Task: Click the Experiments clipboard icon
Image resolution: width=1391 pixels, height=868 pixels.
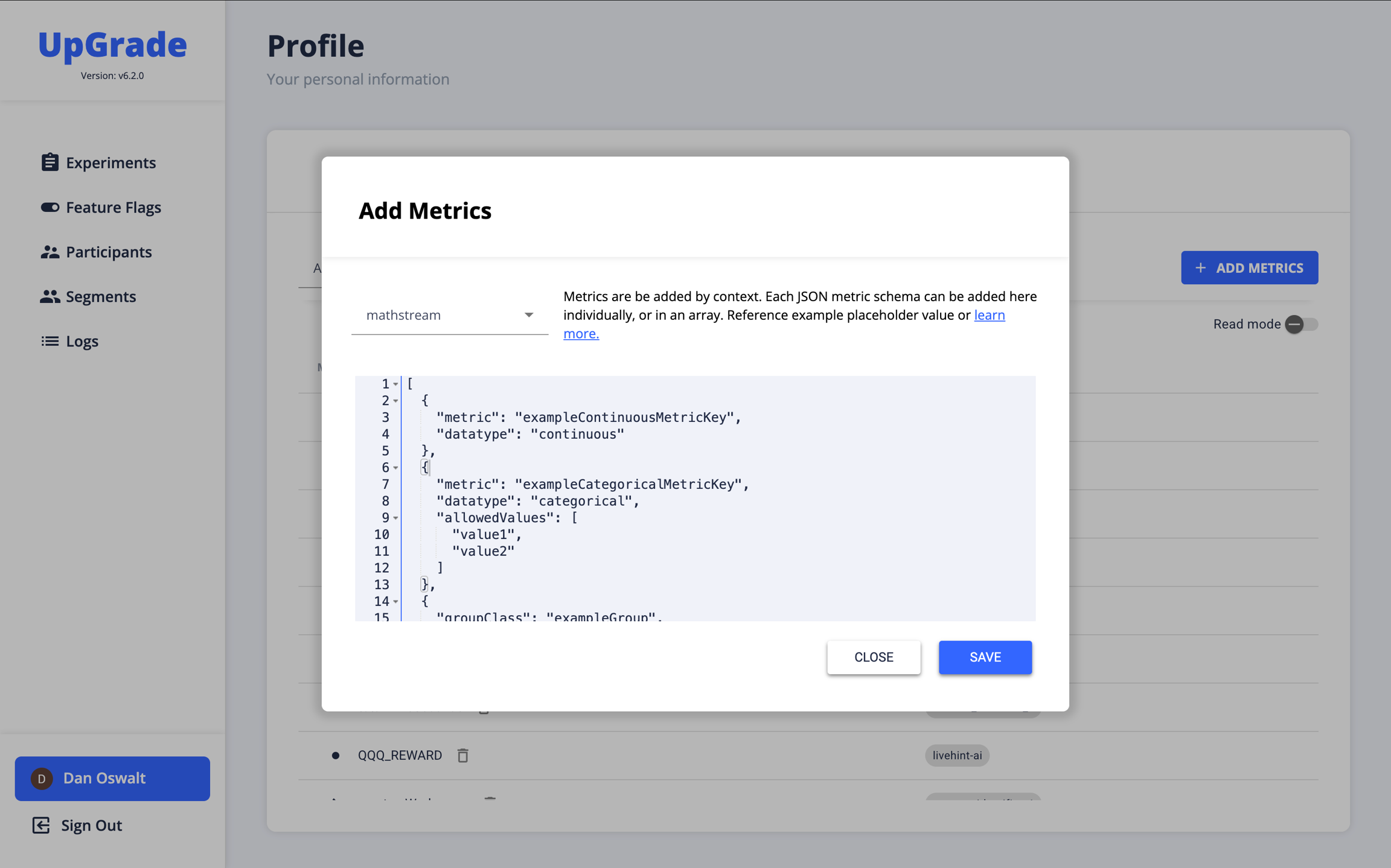Action: 50,162
